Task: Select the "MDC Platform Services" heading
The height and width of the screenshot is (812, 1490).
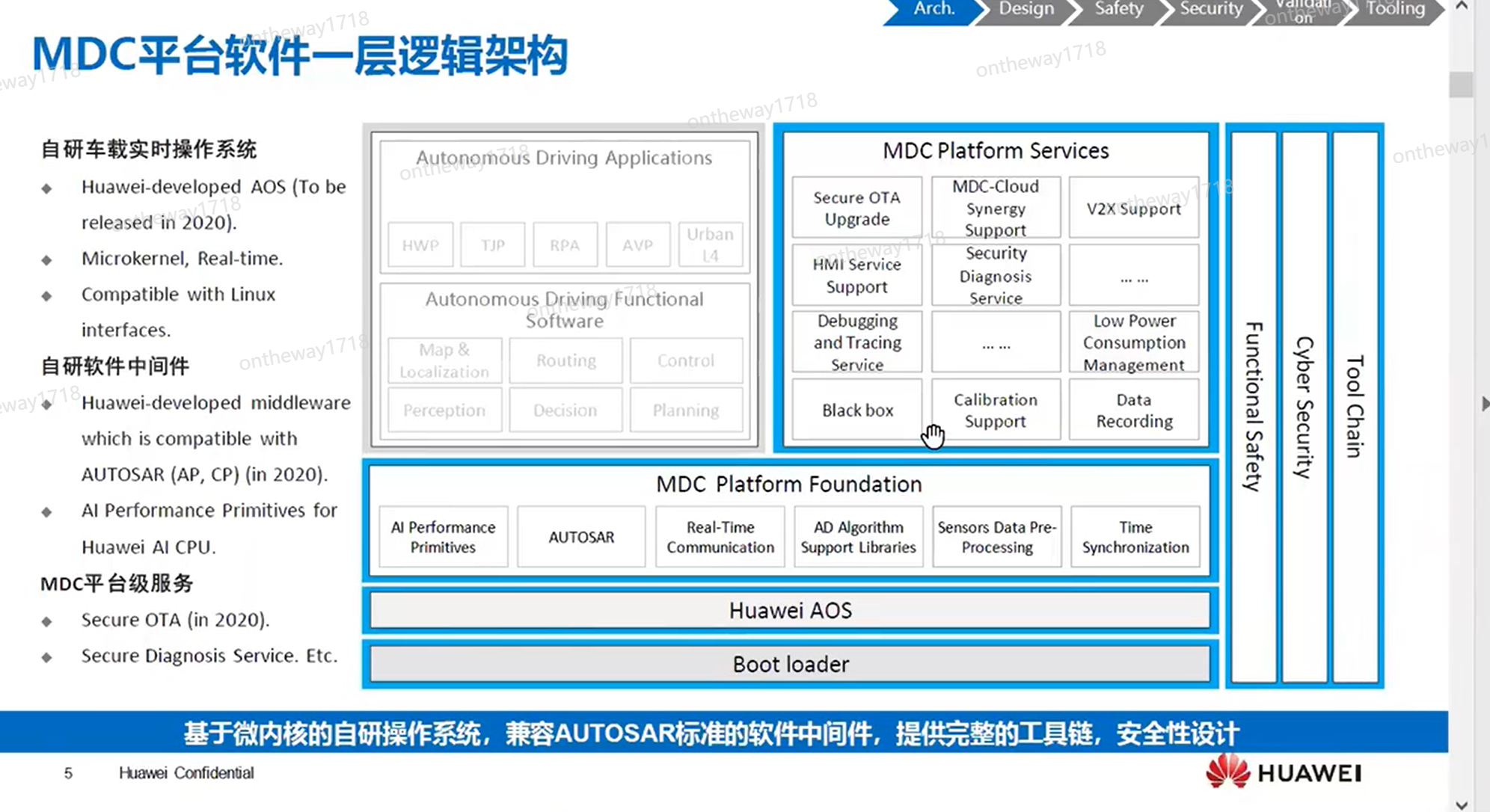Action: (996, 151)
